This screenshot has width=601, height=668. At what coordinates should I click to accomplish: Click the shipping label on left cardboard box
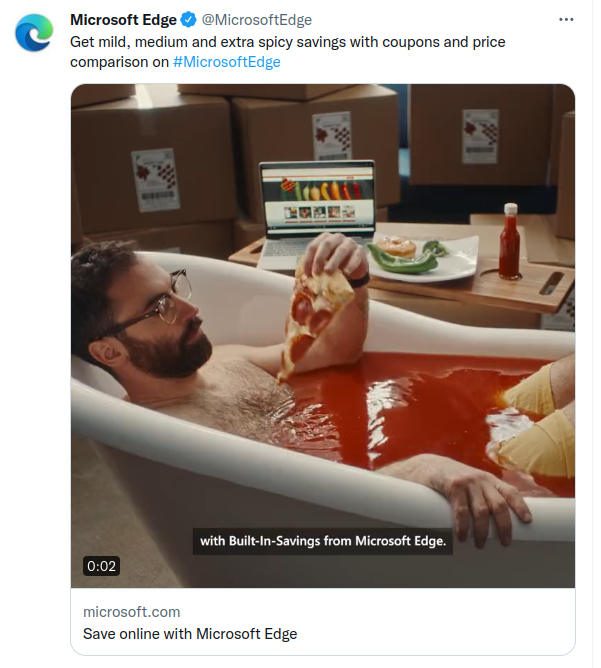click(x=156, y=180)
